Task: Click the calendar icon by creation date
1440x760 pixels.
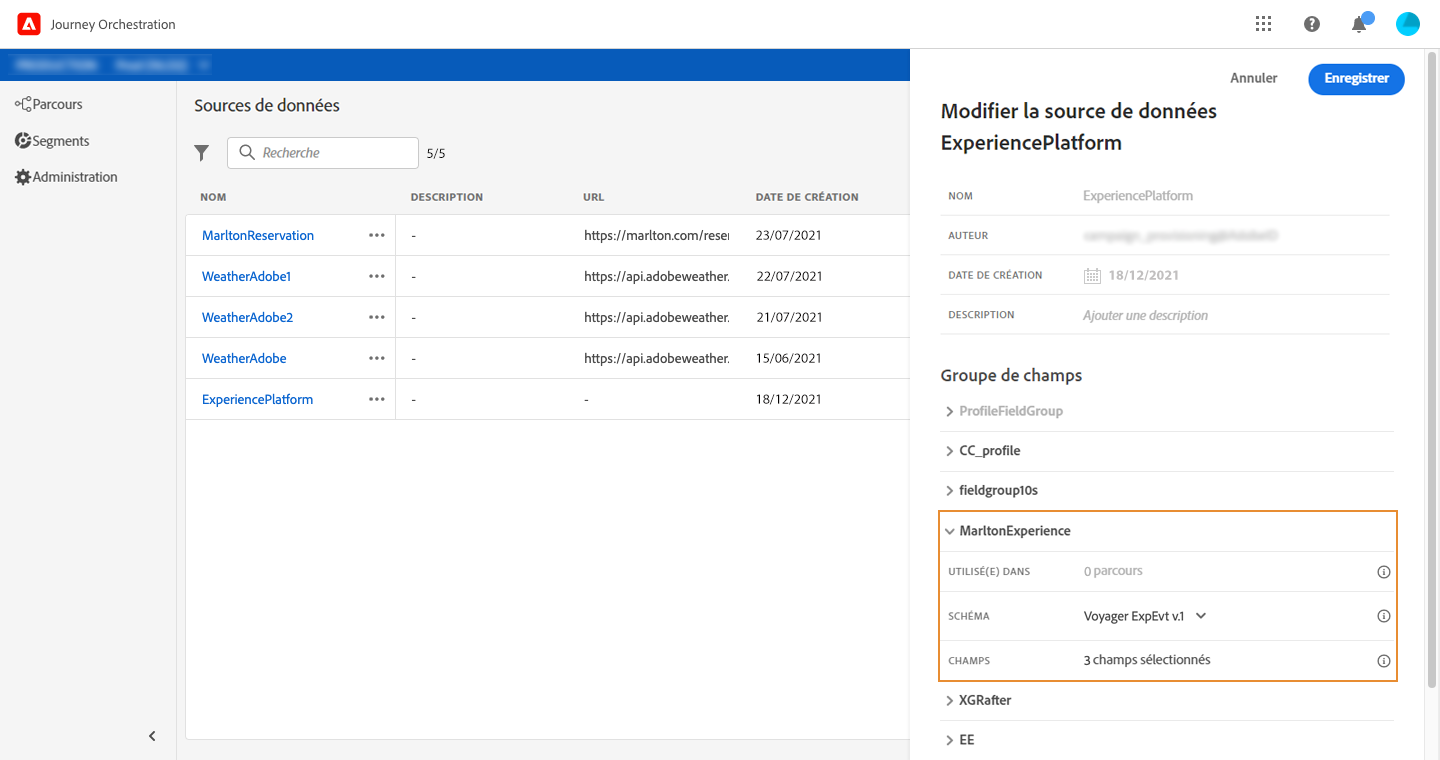Action: click(1093, 276)
